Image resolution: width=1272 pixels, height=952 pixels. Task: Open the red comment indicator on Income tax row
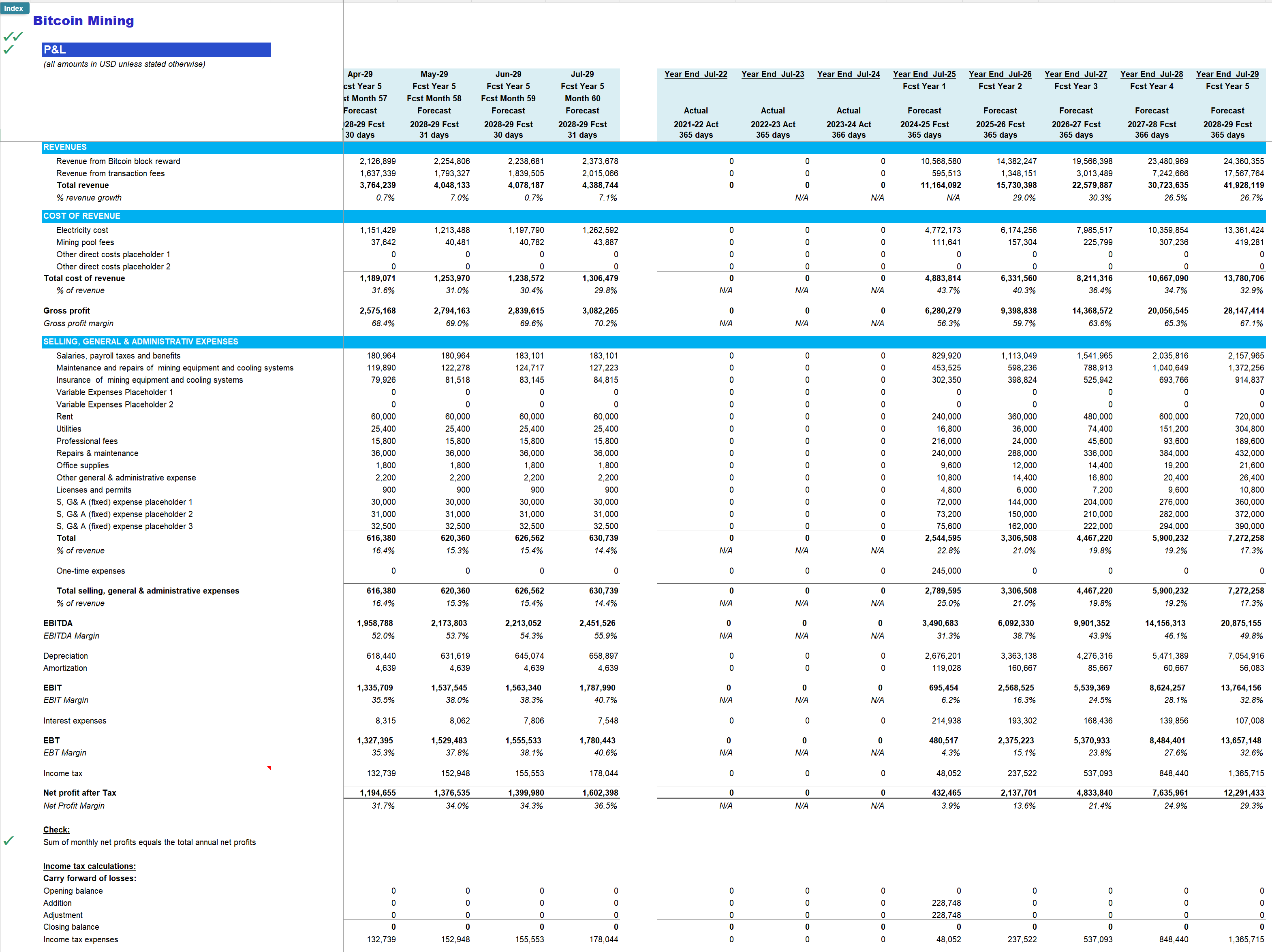269,767
